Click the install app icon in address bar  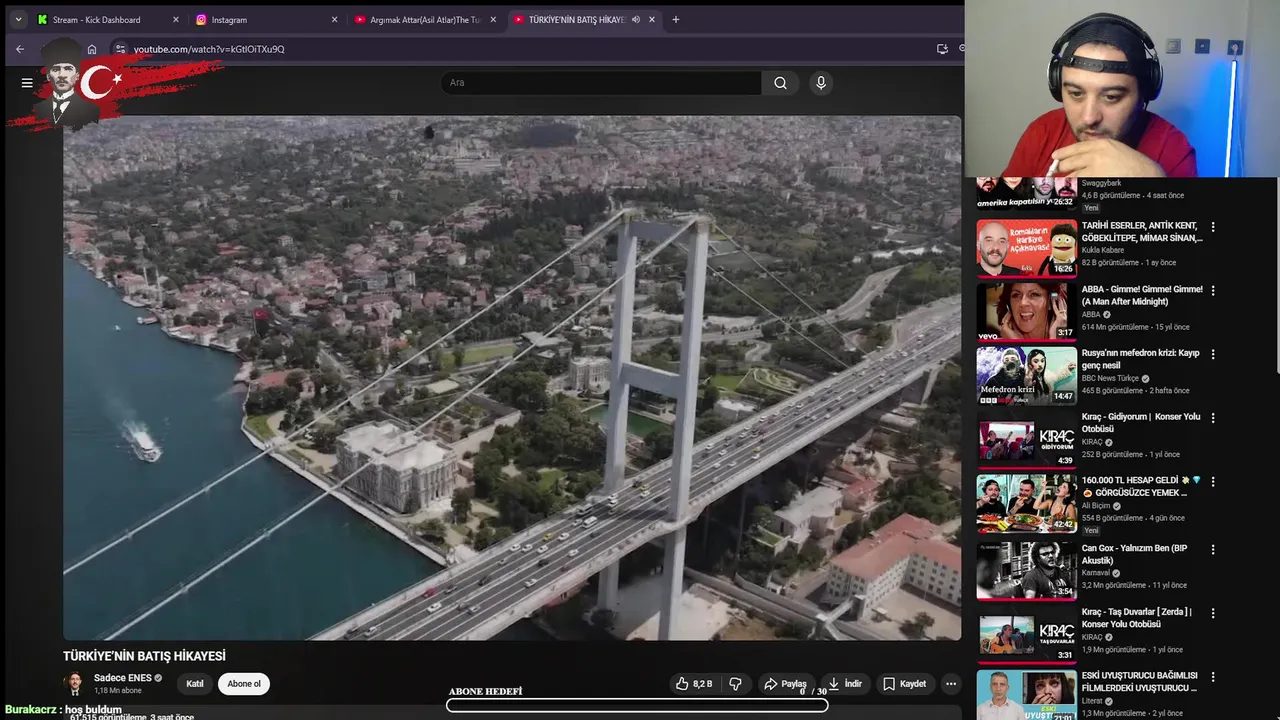coord(942,49)
